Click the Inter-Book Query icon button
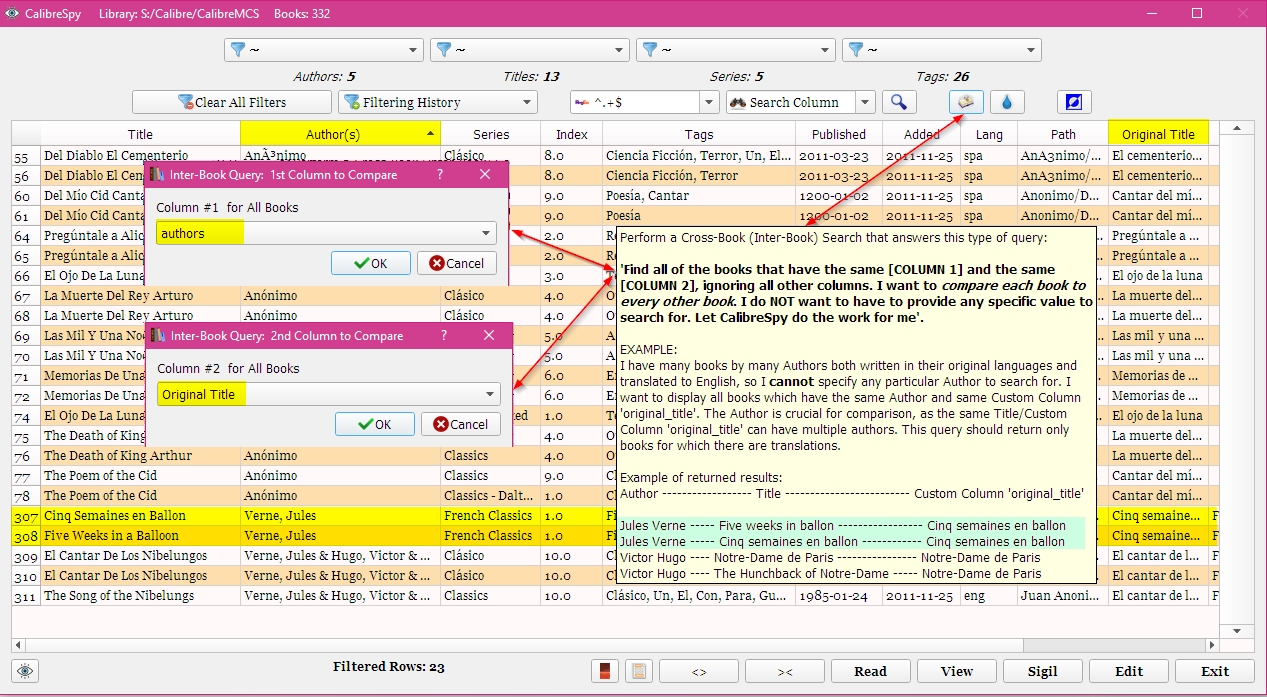This screenshot has height=697, width=1267. point(966,102)
